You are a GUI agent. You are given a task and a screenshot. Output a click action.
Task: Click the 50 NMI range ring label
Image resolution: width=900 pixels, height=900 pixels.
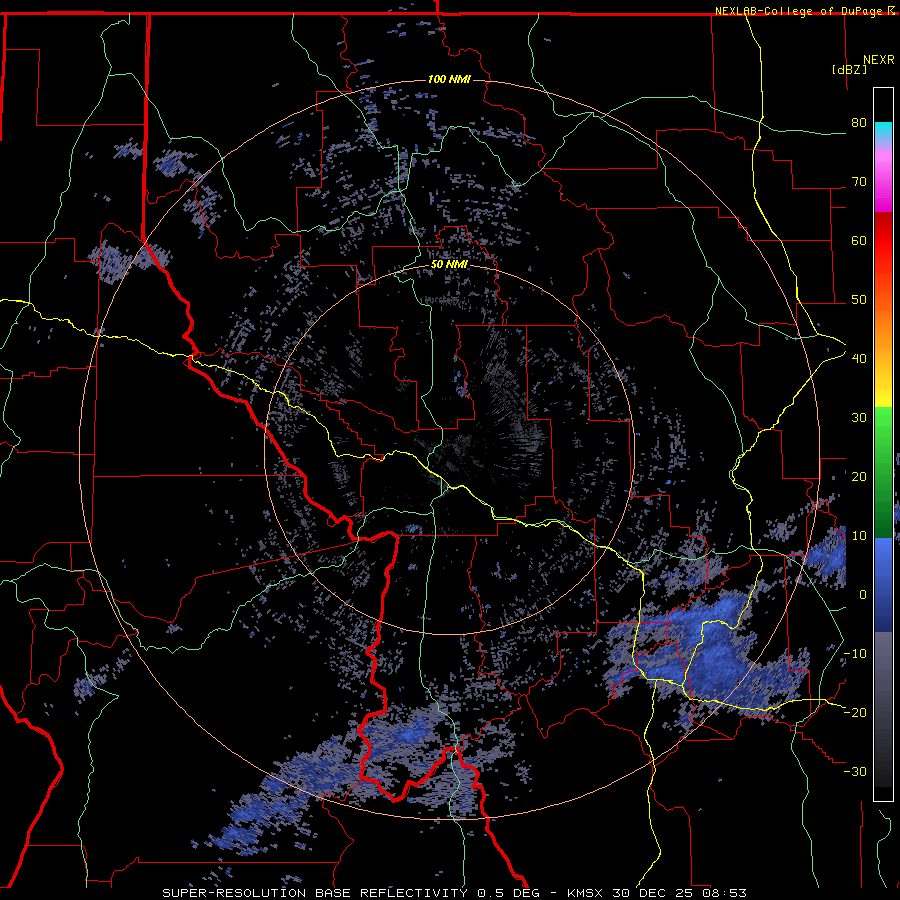pyautogui.click(x=449, y=265)
